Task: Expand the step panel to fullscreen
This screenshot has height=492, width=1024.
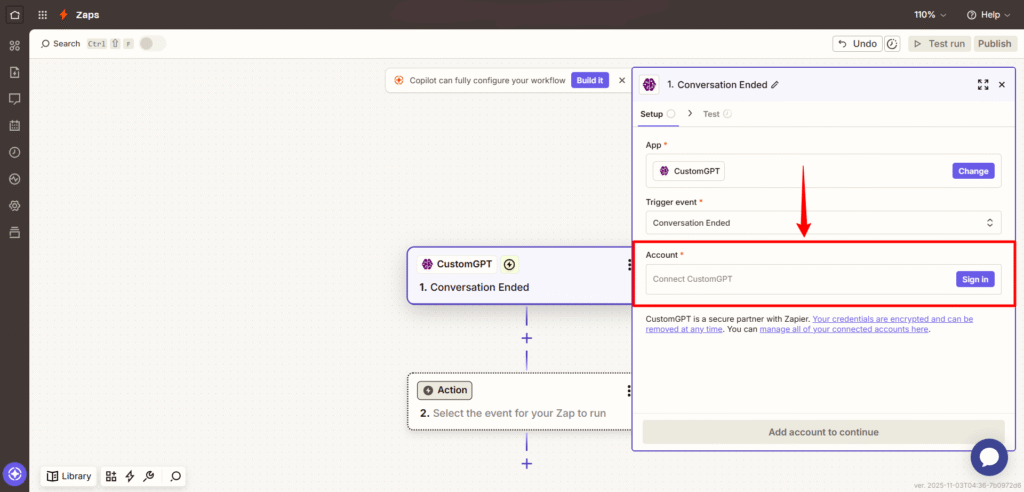Action: click(983, 84)
